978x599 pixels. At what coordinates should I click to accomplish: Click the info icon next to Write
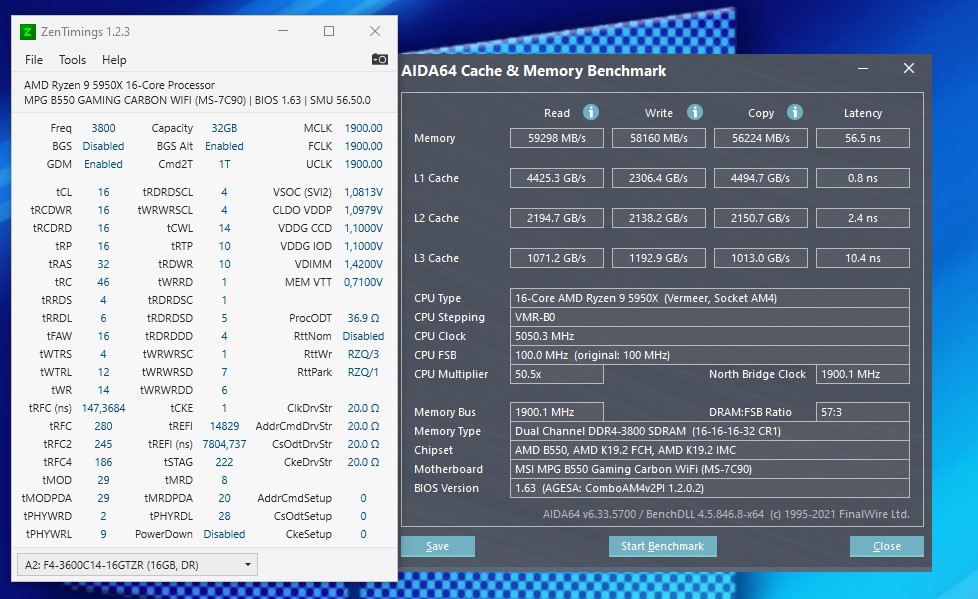click(695, 112)
